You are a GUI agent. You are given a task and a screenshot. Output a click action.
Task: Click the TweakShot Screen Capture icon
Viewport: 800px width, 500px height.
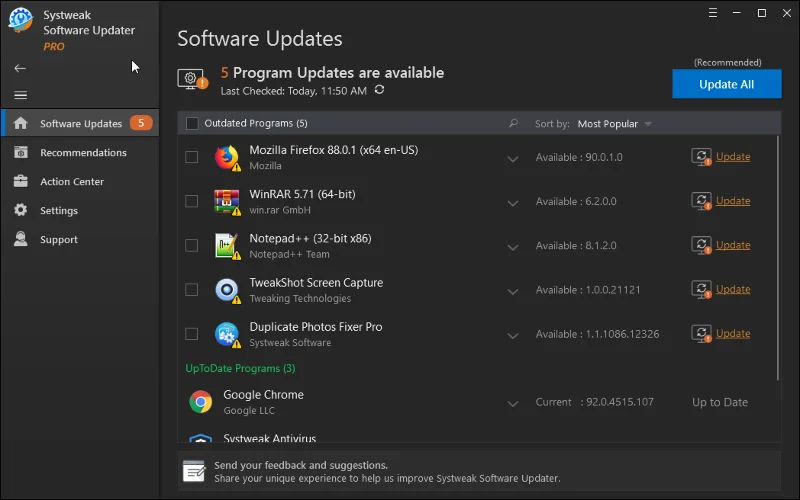tap(227, 290)
